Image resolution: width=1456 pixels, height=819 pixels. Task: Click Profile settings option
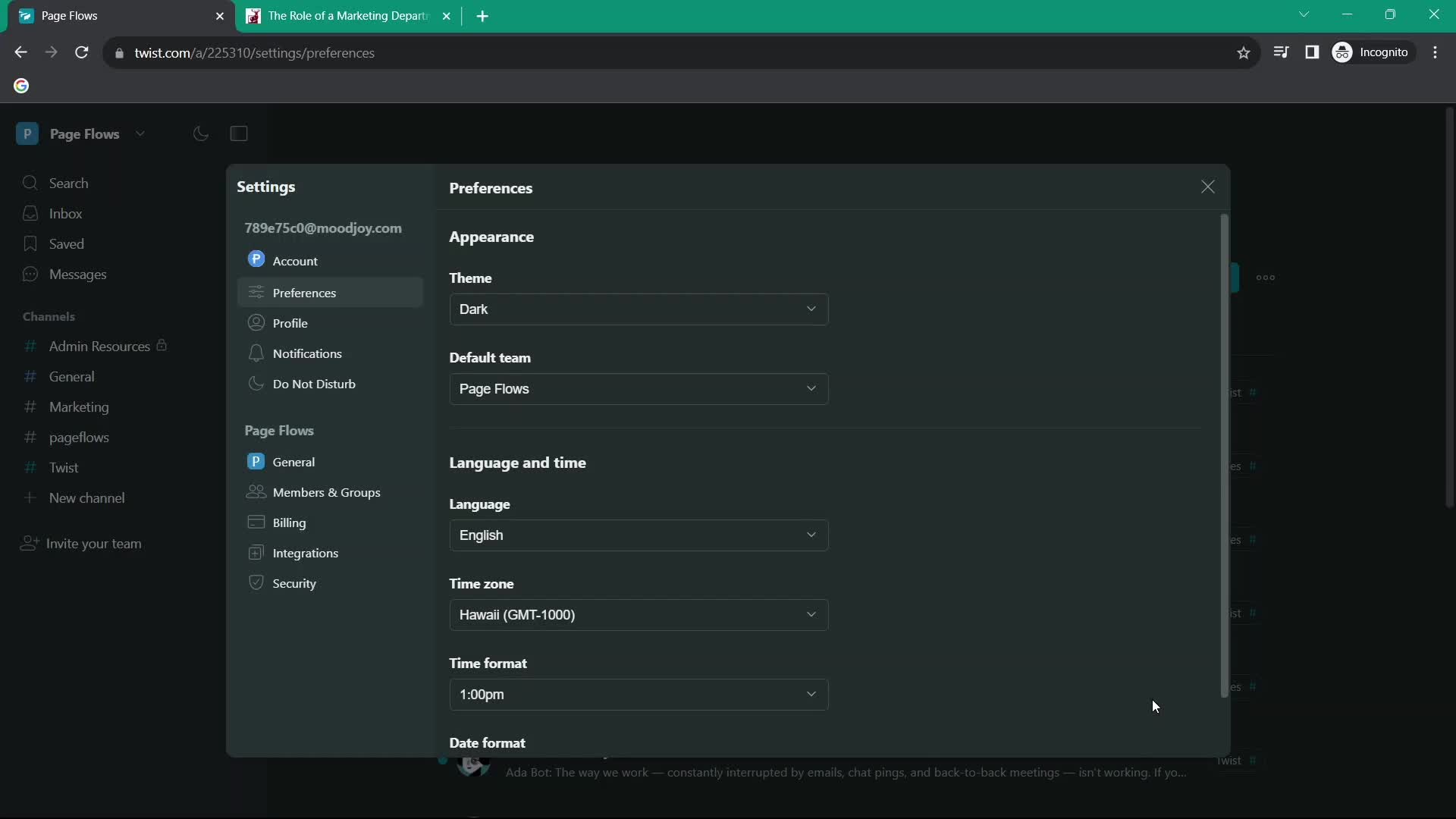click(289, 323)
